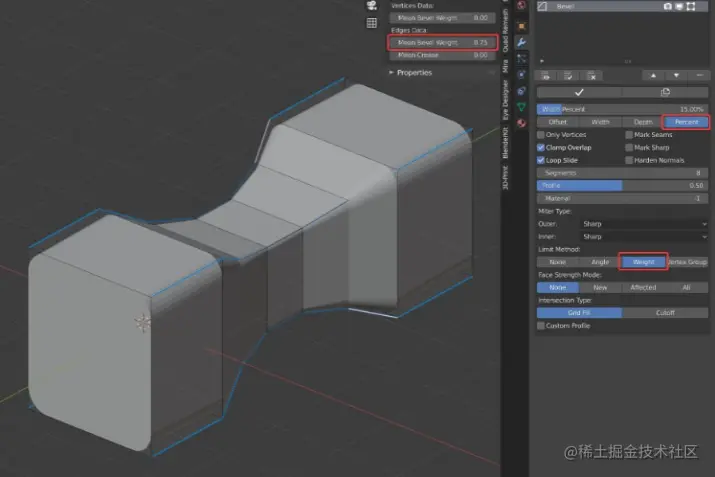This screenshot has height=477, width=715.
Task: Enable Harden Normals checkbox
Action: tap(629, 160)
